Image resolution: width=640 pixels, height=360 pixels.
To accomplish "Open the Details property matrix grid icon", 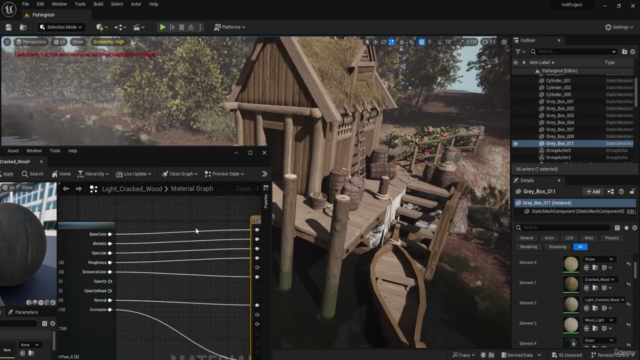I will [617, 228].
